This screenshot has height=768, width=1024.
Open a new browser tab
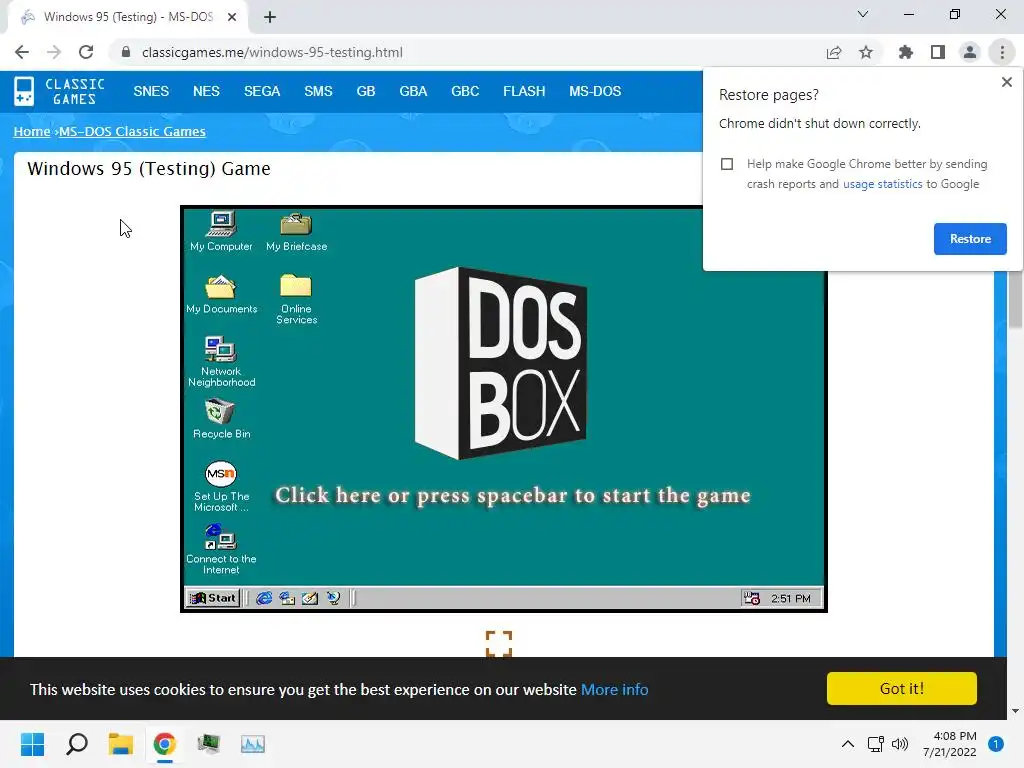[270, 17]
